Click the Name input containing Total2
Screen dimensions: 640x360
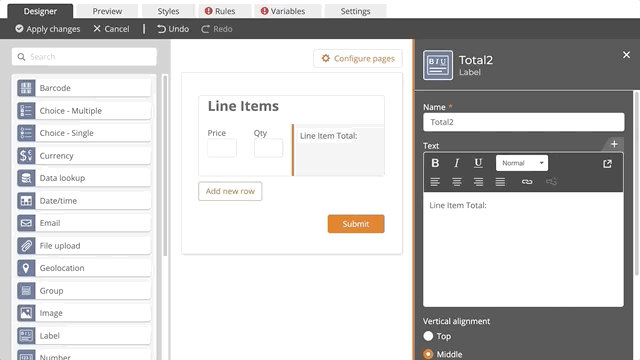click(524, 122)
